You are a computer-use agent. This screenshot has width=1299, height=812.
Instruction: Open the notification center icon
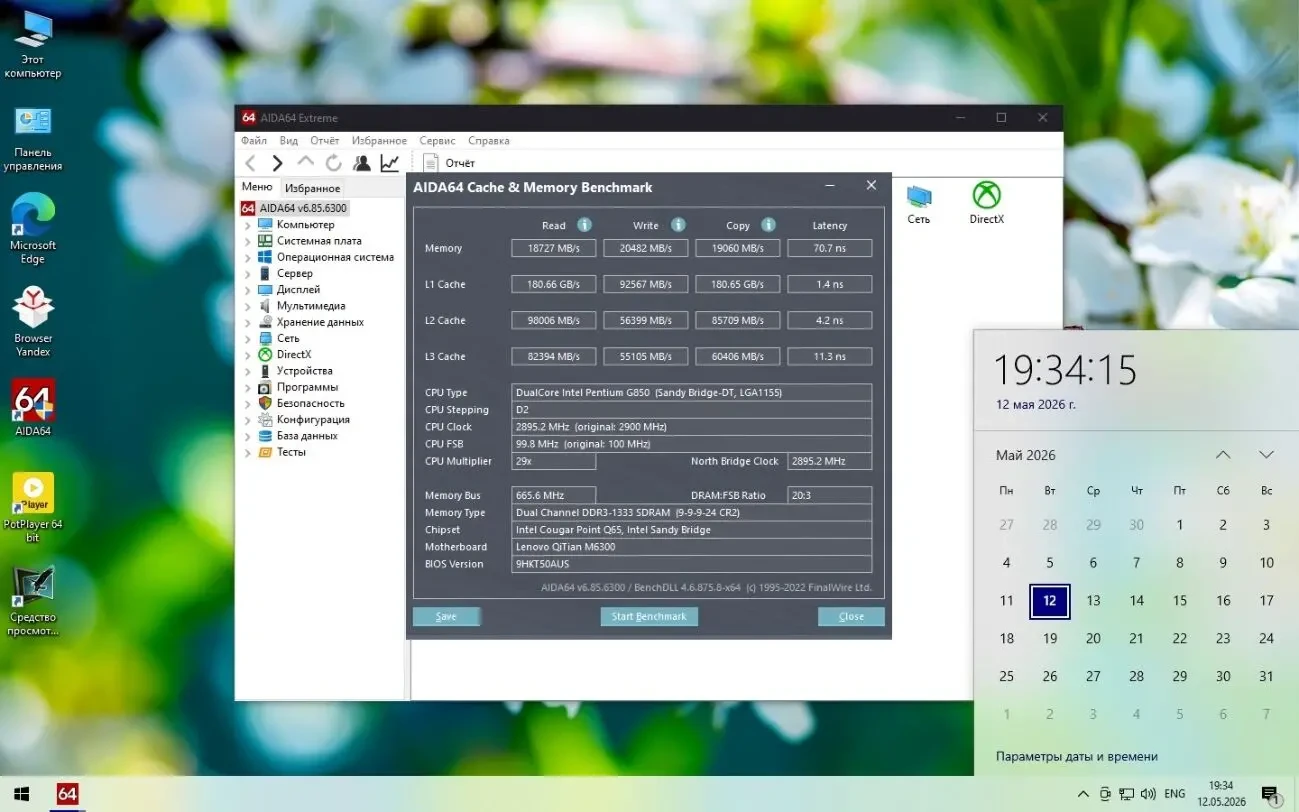[x=1270, y=794]
